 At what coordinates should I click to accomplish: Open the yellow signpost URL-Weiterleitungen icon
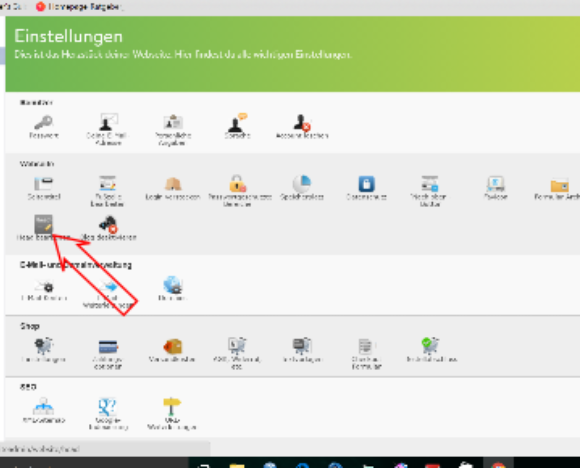[172, 407]
